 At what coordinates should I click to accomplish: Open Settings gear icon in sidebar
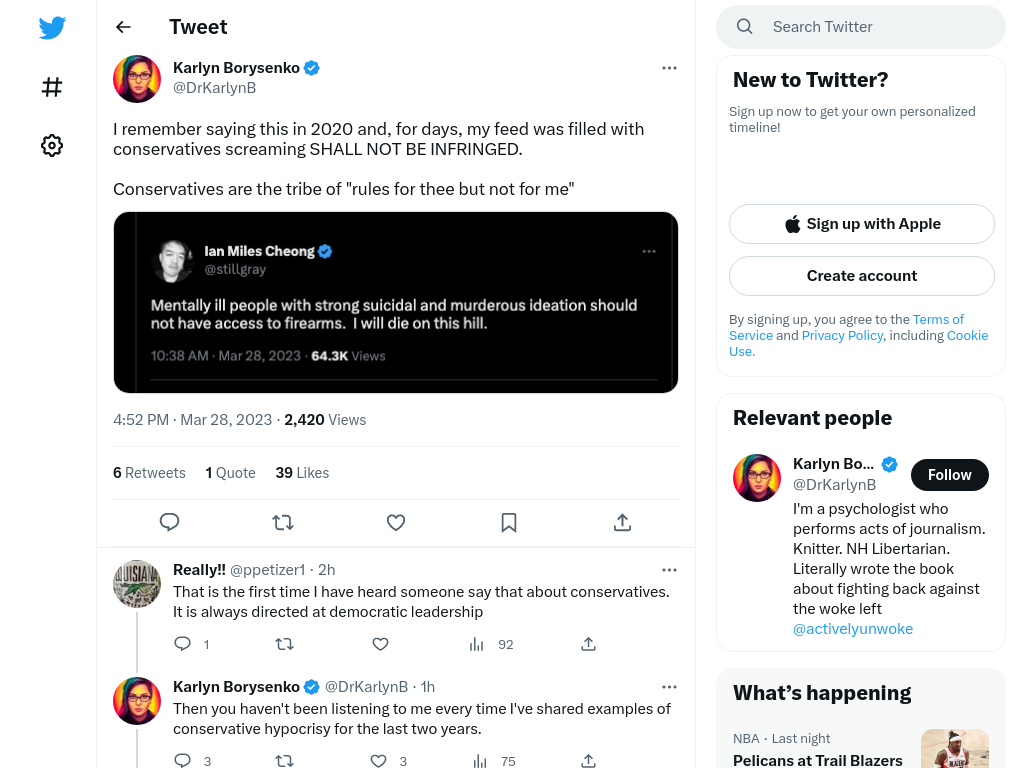[x=52, y=146]
